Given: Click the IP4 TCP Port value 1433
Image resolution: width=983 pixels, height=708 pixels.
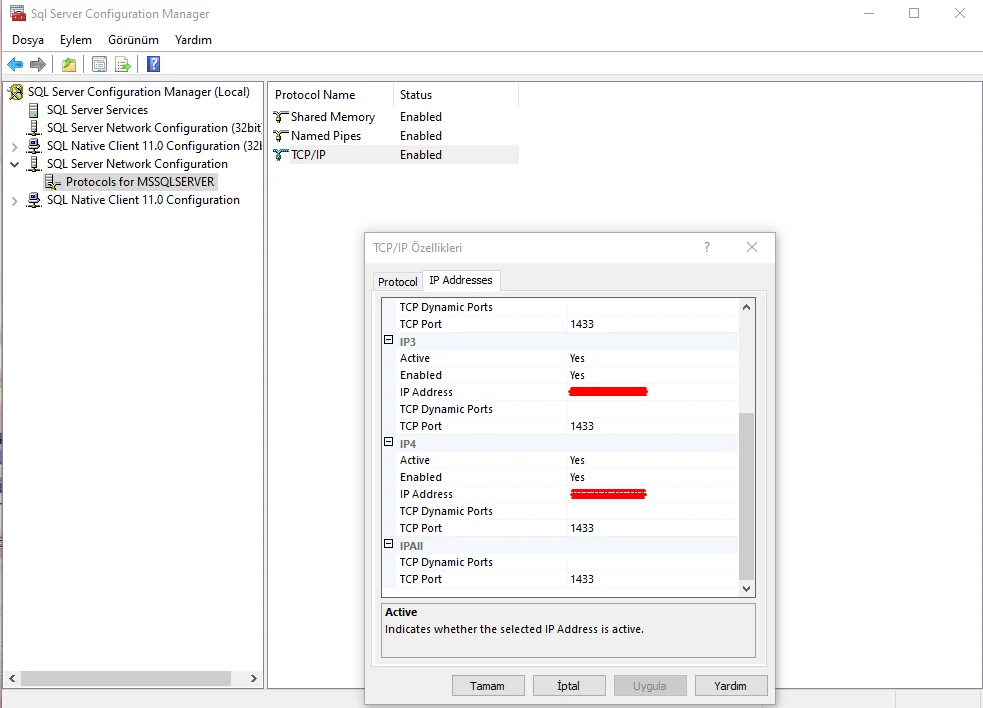Looking at the screenshot, I should (653, 528).
